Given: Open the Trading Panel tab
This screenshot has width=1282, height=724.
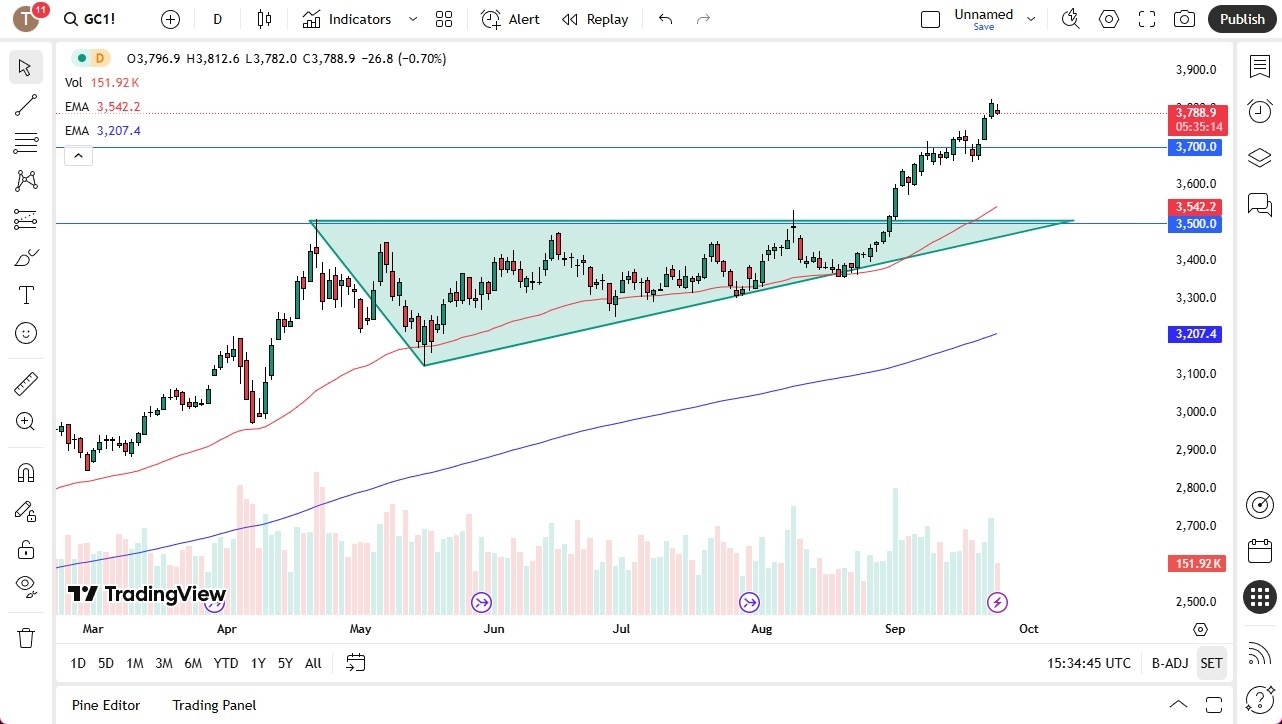Looking at the screenshot, I should tap(213, 705).
